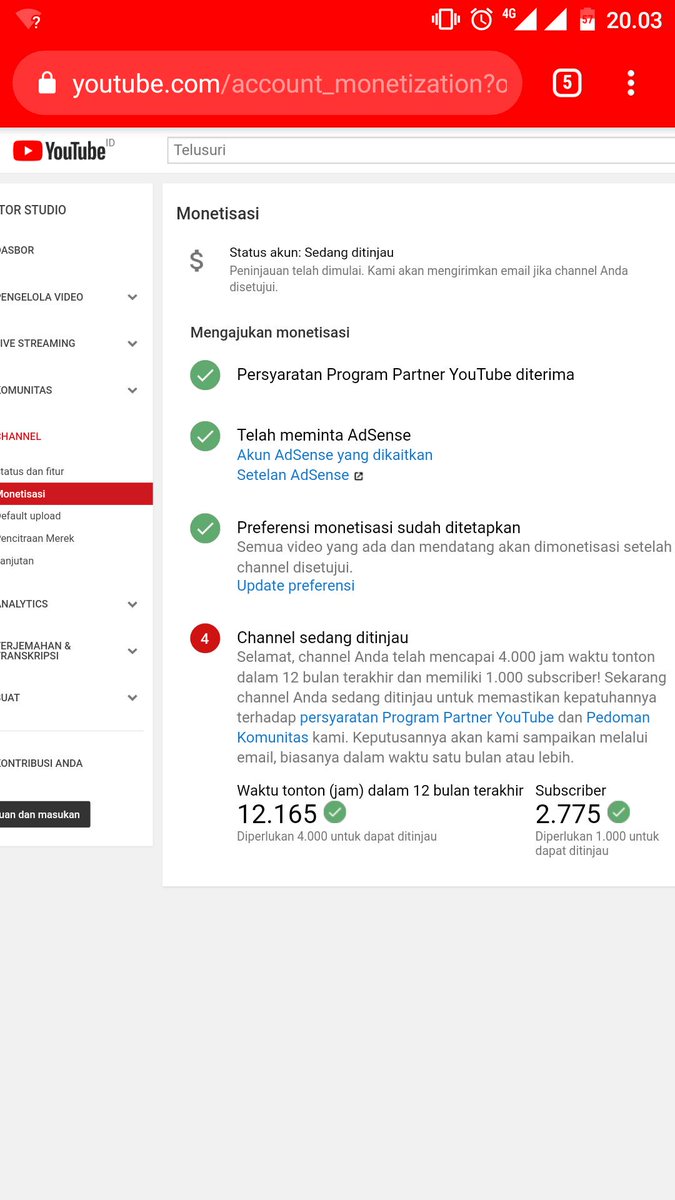Open the Channel sidebar section
This screenshot has width=675, height=1200.
[21, 436]
